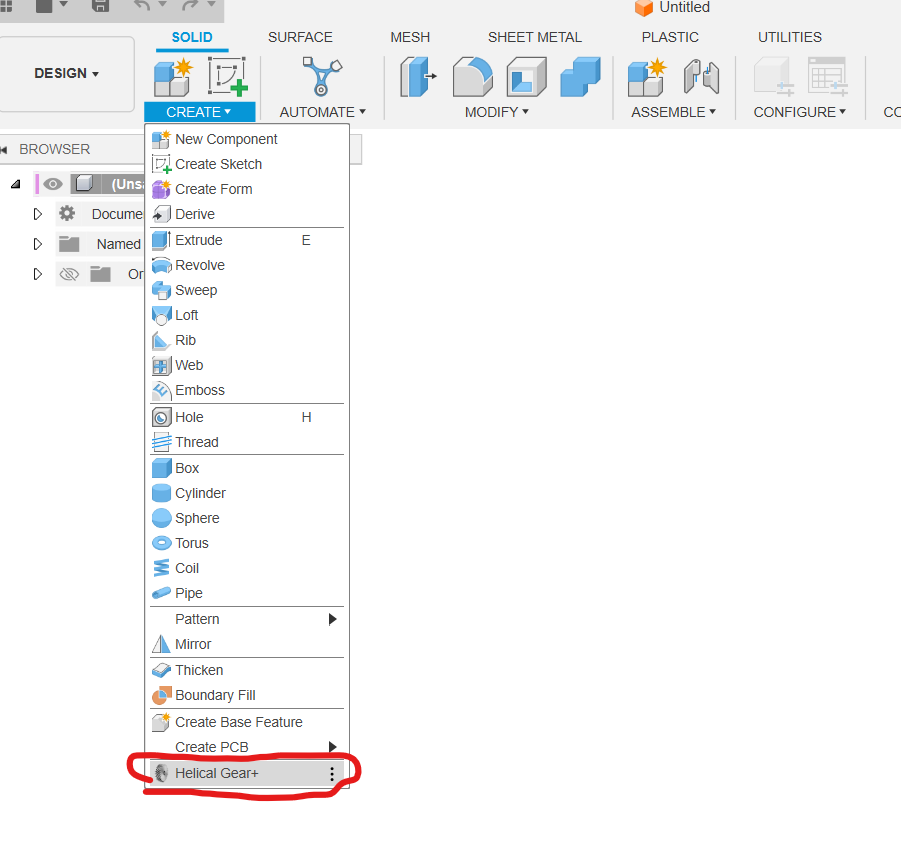Click the Combine tool icon
901x857 pixels.
(x=580, y=77)
